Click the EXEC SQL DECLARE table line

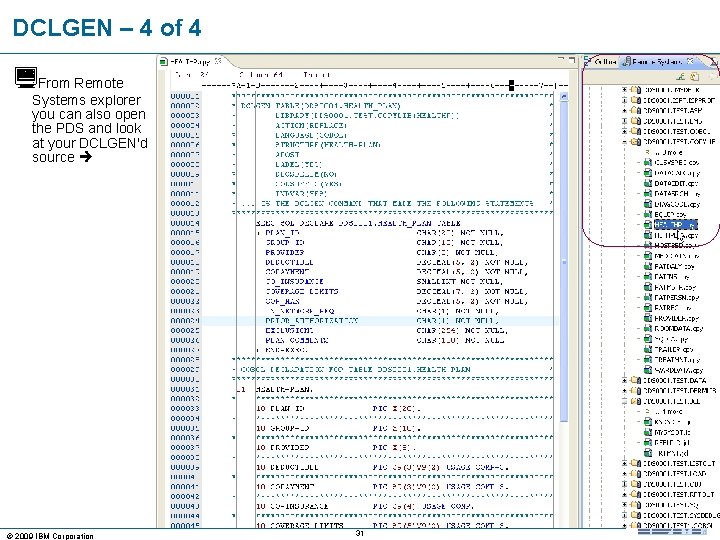[358, 223]
